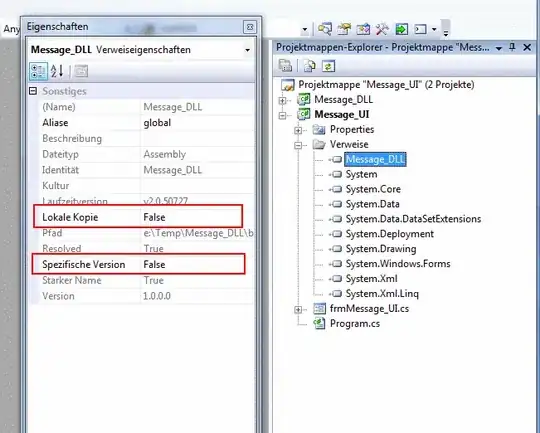Click the Command Window toolbar icon
This screenshot has height=433, width=540.
click(420, 29)
